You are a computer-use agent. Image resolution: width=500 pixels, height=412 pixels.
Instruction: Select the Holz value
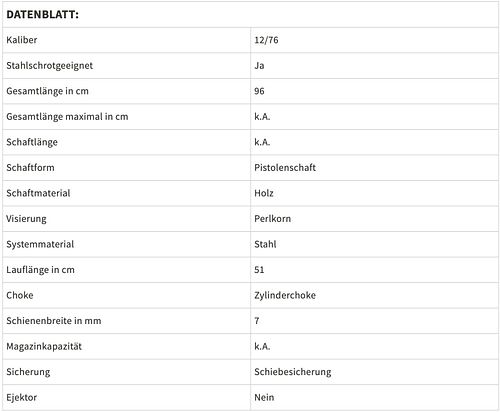[x=264, y=193]
